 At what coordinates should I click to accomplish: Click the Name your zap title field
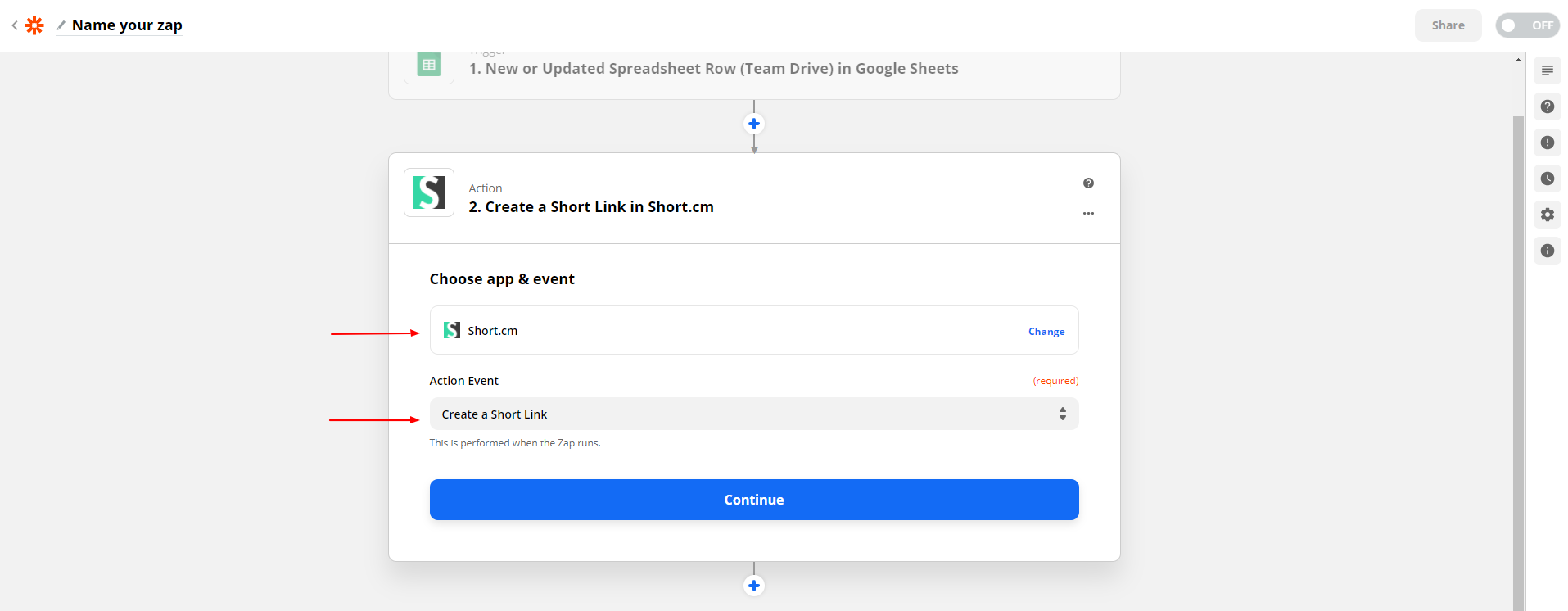point(127,25)
